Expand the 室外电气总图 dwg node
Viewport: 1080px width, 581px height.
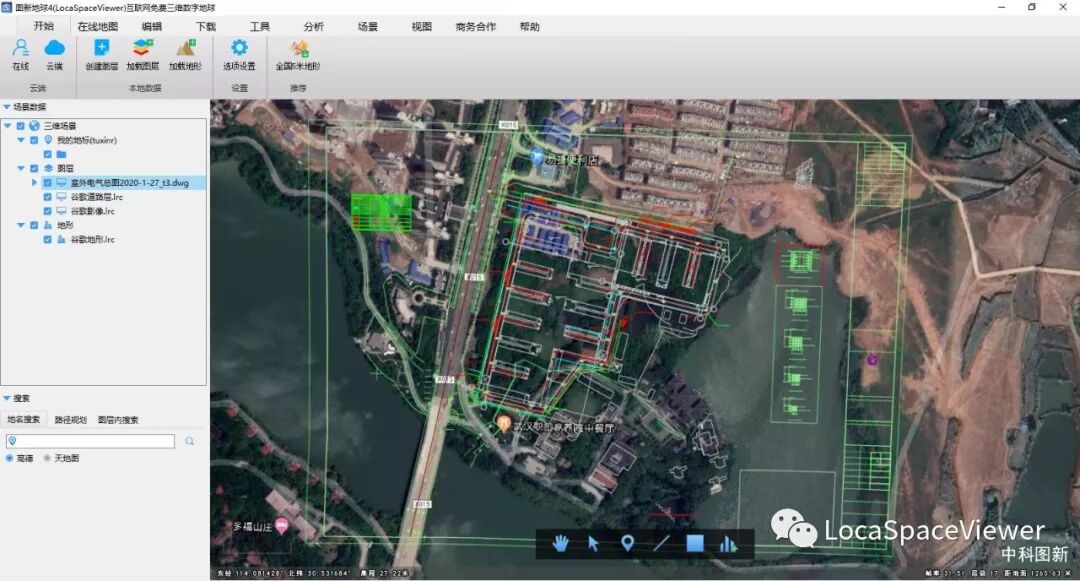[x=34, y=182]
